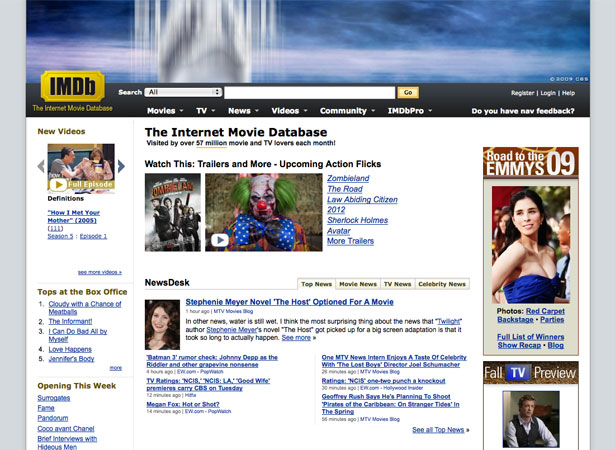Click the IMDb logo
This screenshot has width=615, height=450.
(73, 86)
